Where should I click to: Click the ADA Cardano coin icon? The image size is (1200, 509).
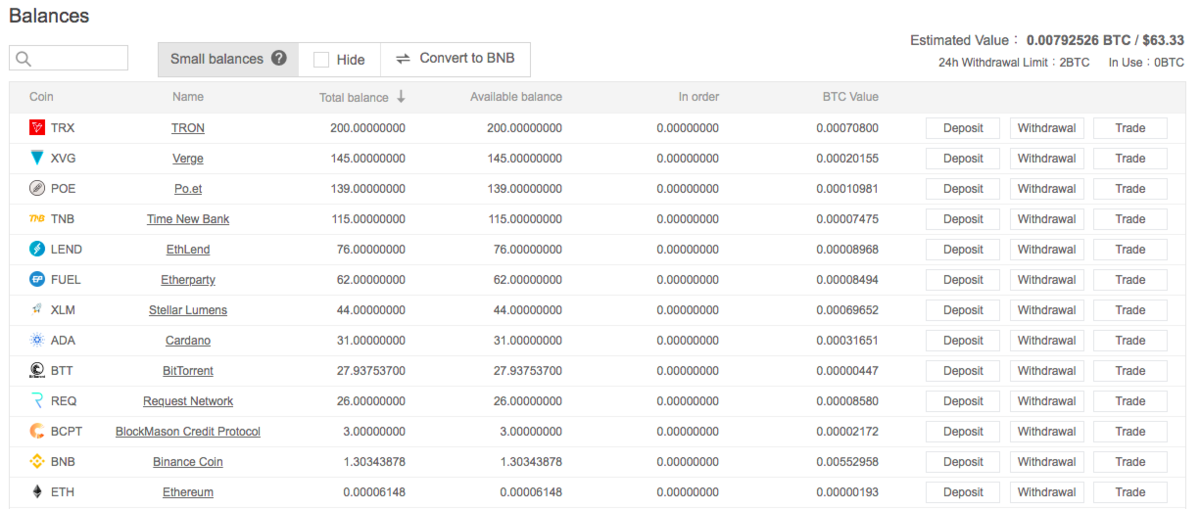pyautogui.click(x=37, y=340)
